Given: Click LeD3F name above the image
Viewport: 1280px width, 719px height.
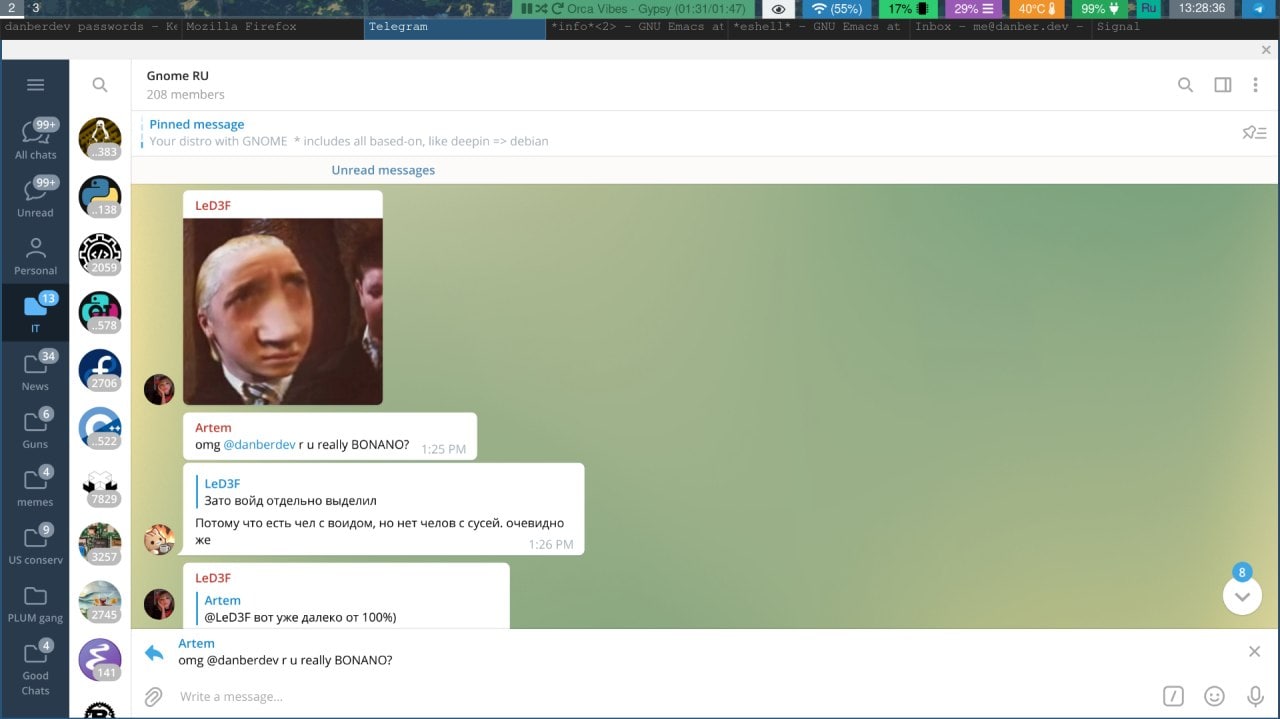Looking at the screenshot, I should 213,205.
